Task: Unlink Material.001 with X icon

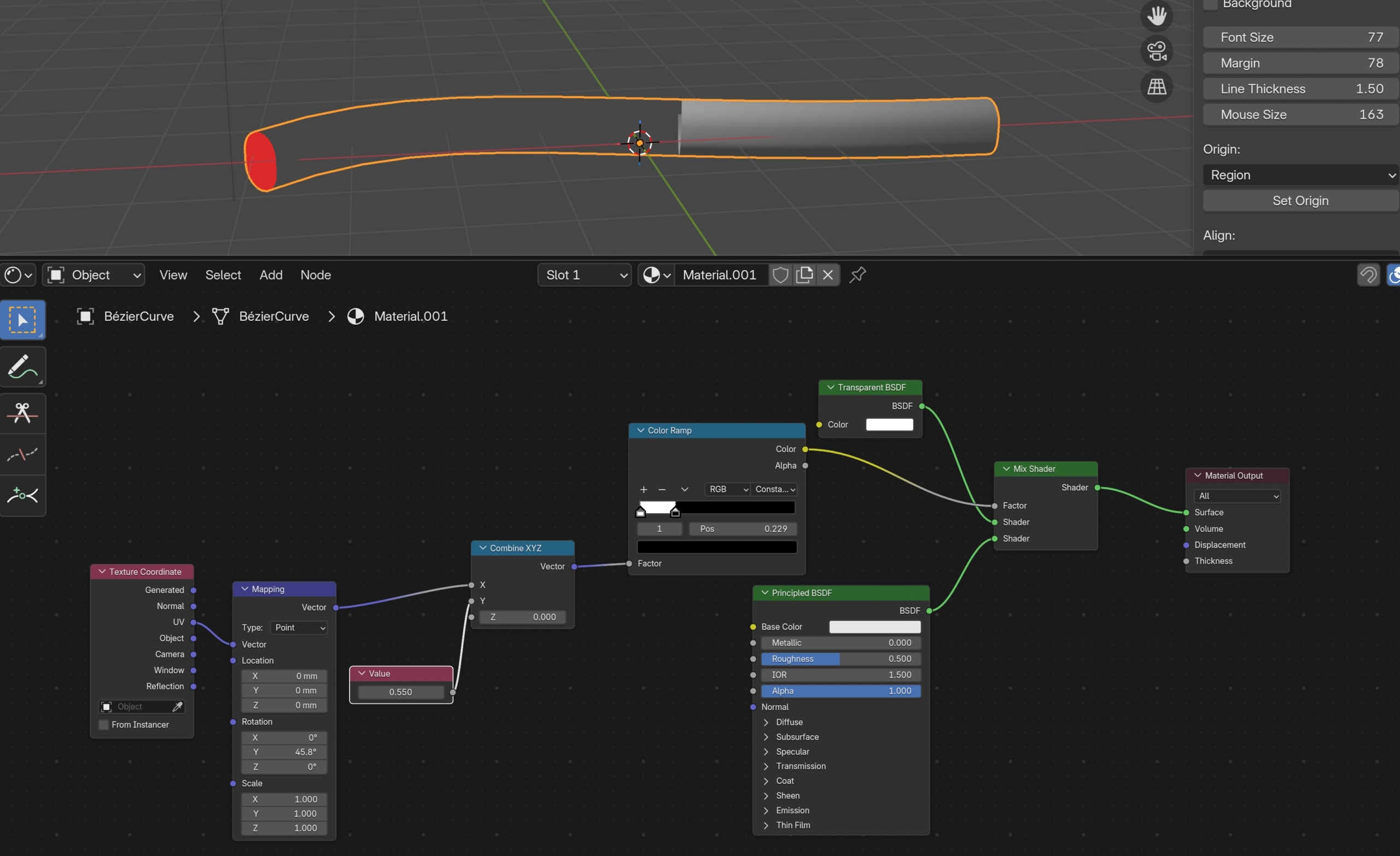Action: click(828, 275)
